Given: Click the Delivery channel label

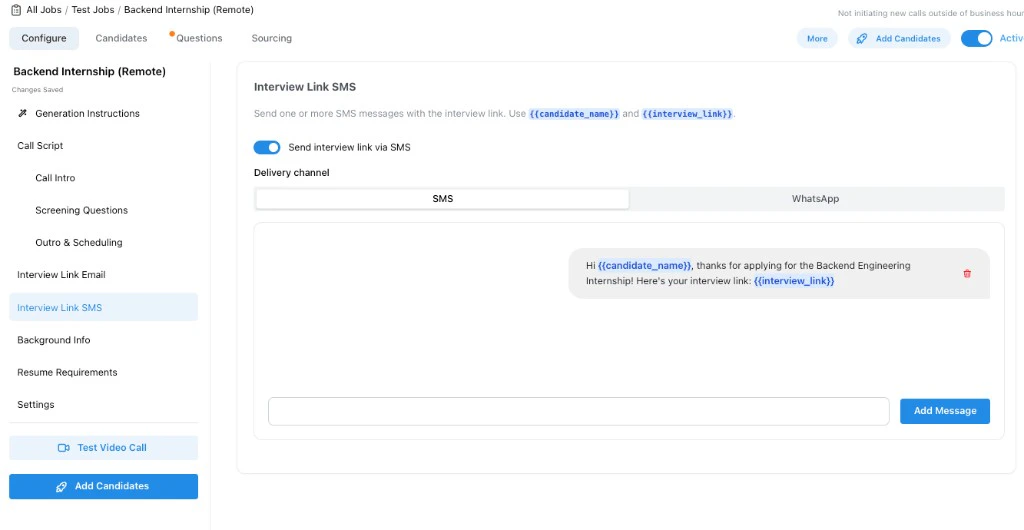Looking at the screenshot, I should point(291,173).
